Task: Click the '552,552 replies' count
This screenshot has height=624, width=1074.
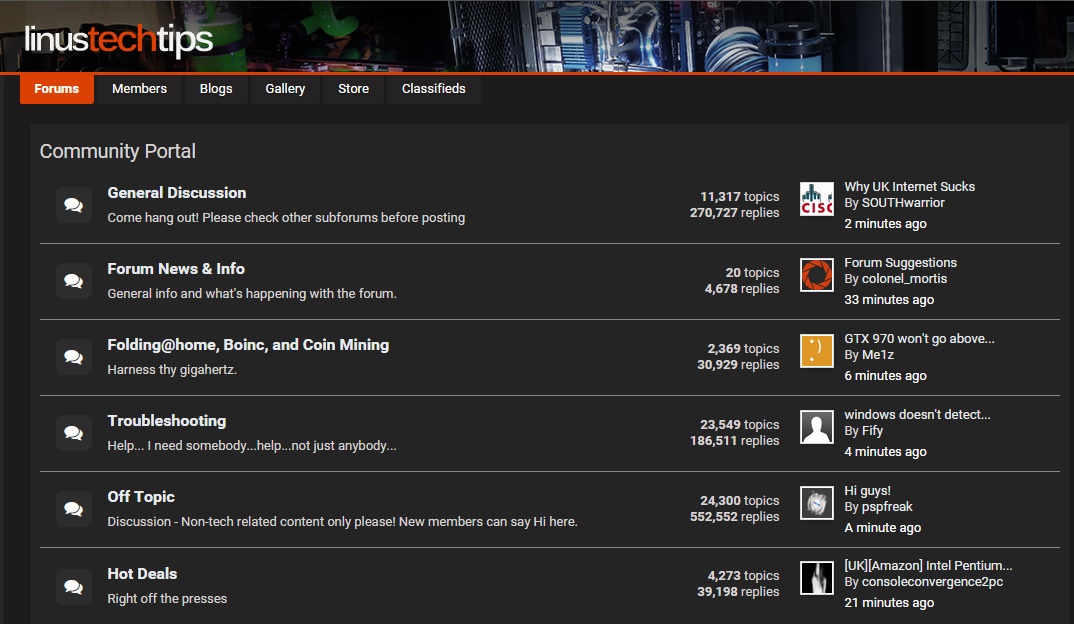Action: [734, 517]
